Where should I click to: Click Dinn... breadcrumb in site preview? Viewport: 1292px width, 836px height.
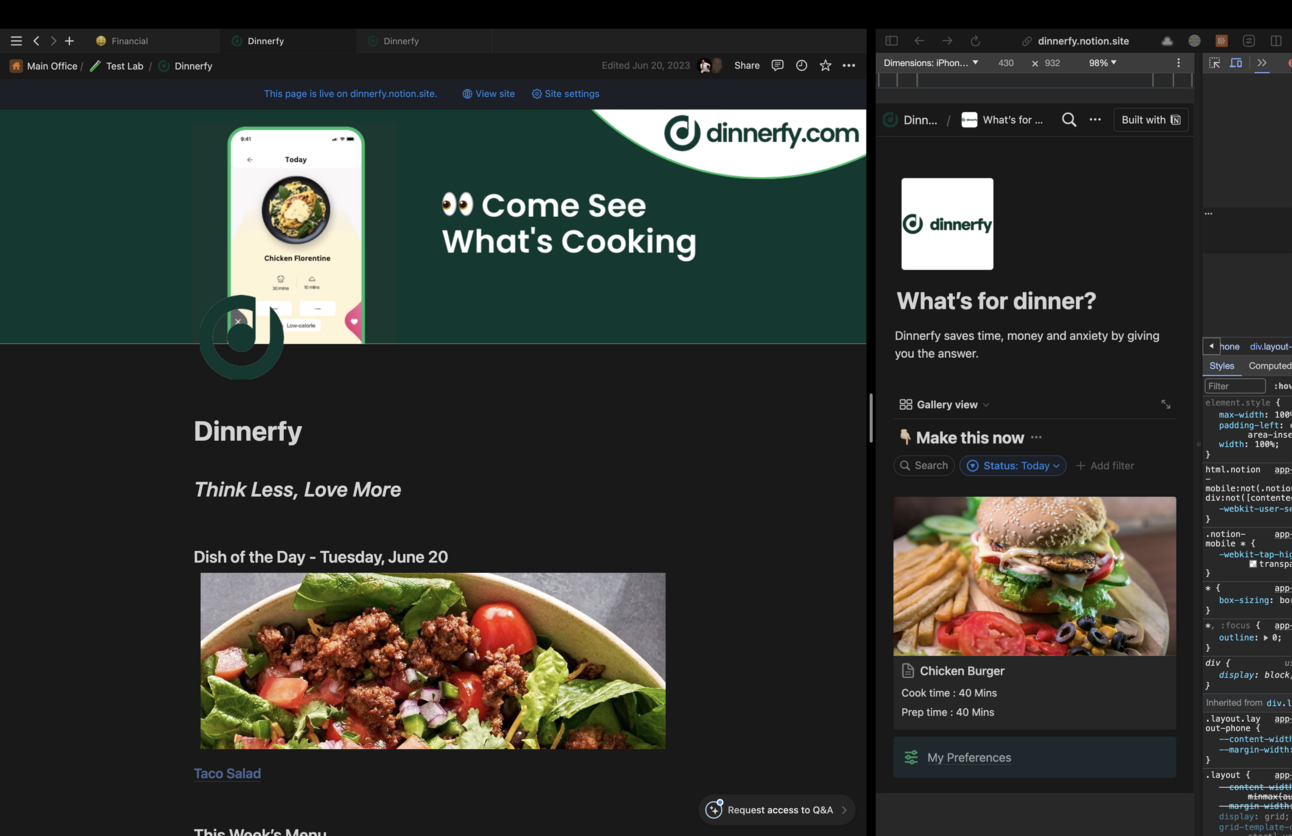tap(911, 120)
